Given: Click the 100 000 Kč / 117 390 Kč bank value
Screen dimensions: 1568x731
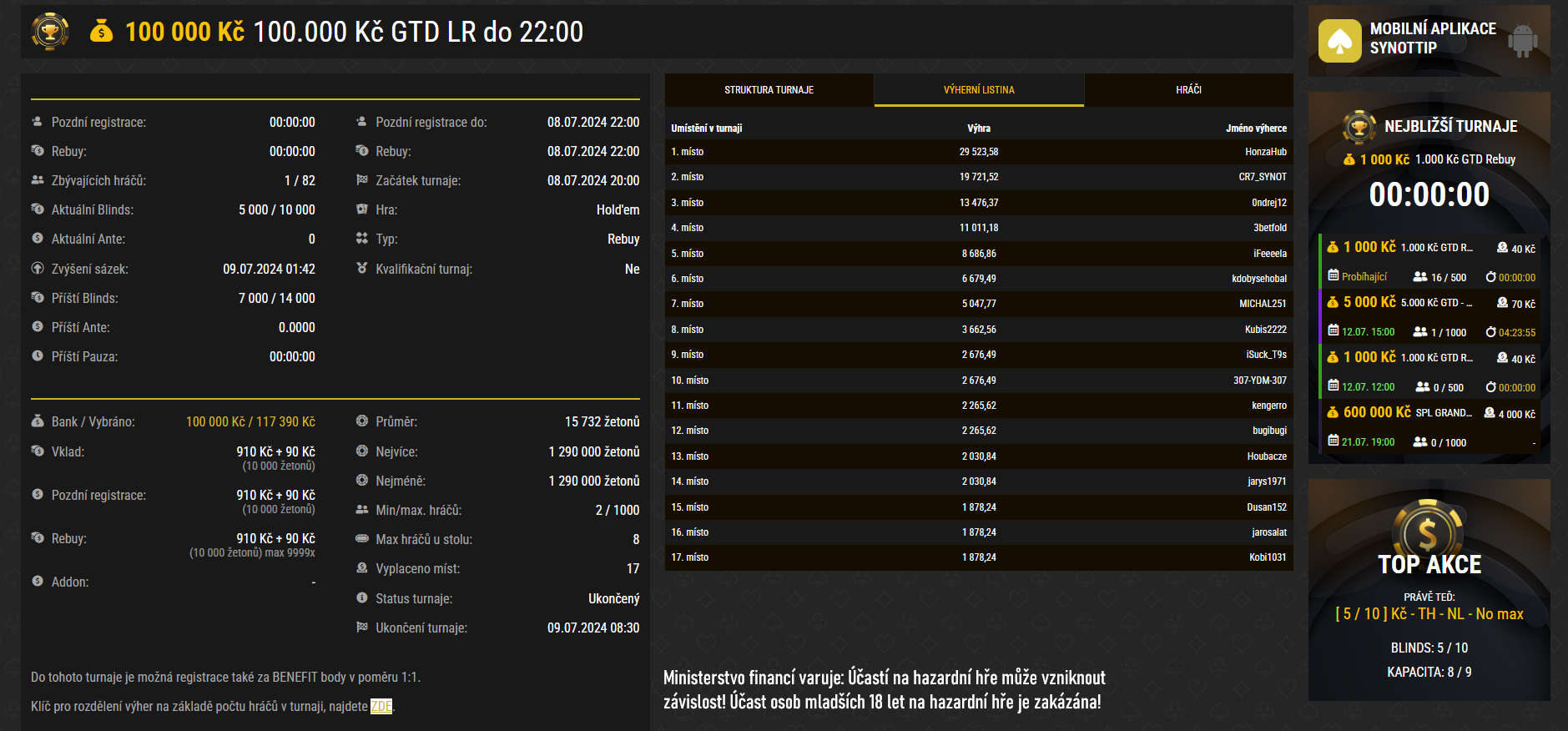Looking at the screenshot, I should [250, 421].
